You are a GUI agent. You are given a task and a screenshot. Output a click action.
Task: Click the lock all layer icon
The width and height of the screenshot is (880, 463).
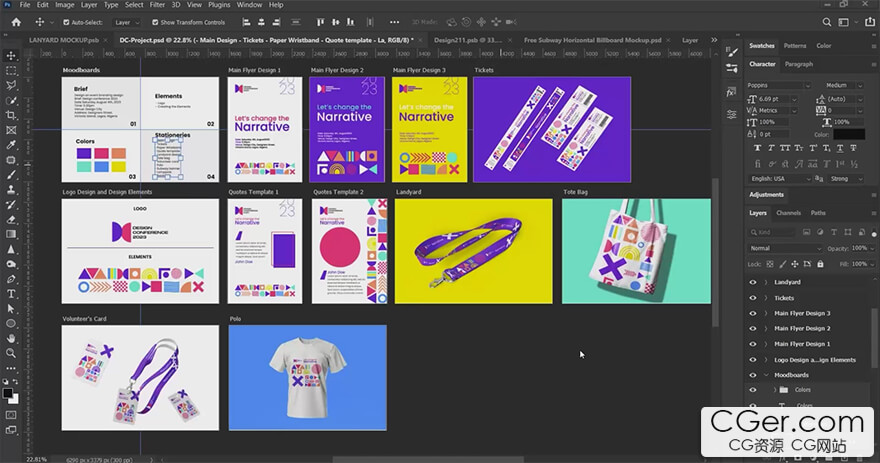tap(820, 264)
